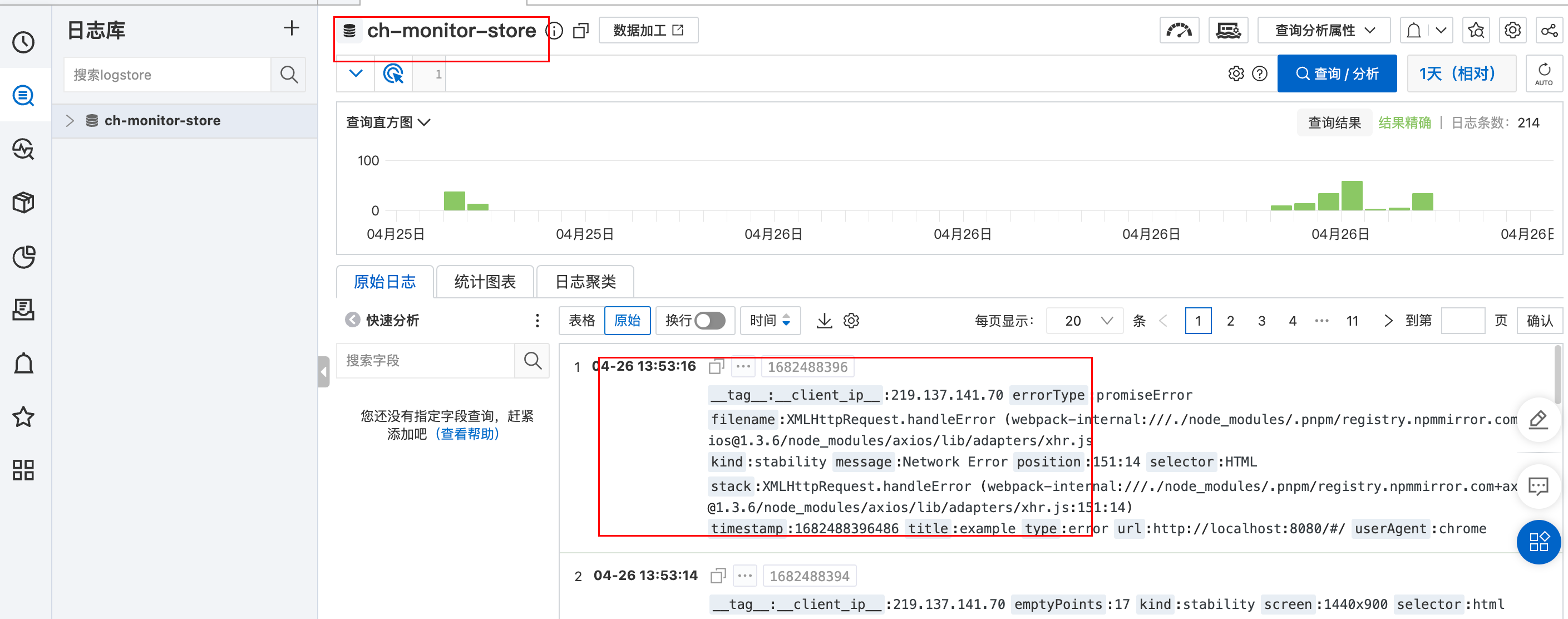Open more options for log 1682488396

coord(743,366)
